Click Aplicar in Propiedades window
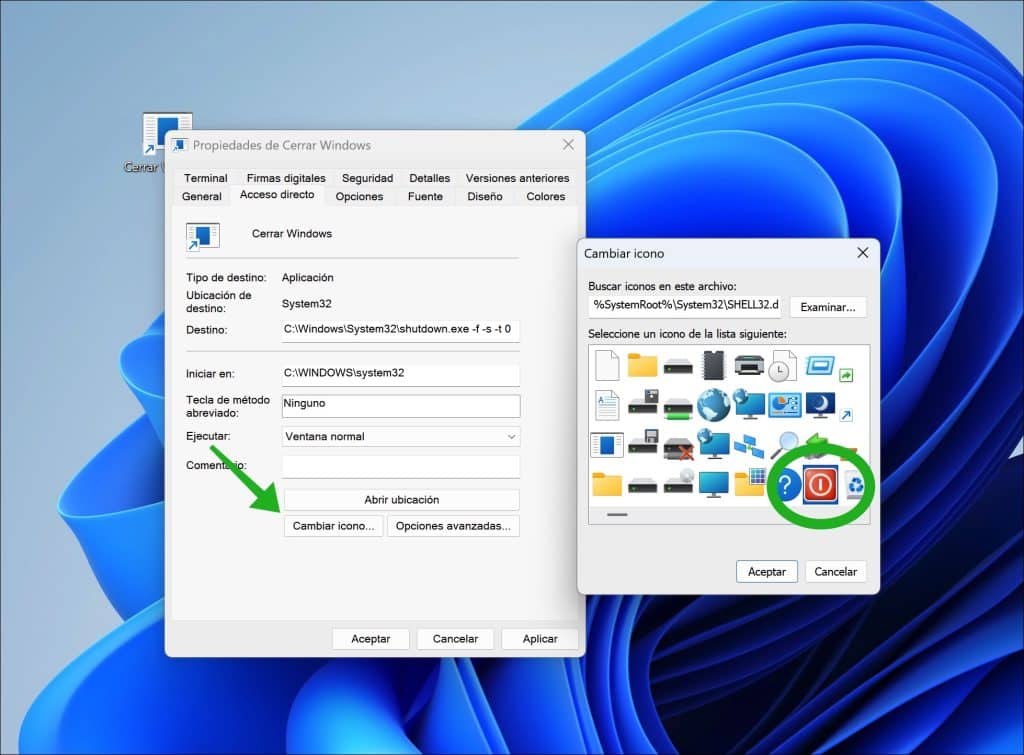1024x755 pixels. [x=540, y=639]
